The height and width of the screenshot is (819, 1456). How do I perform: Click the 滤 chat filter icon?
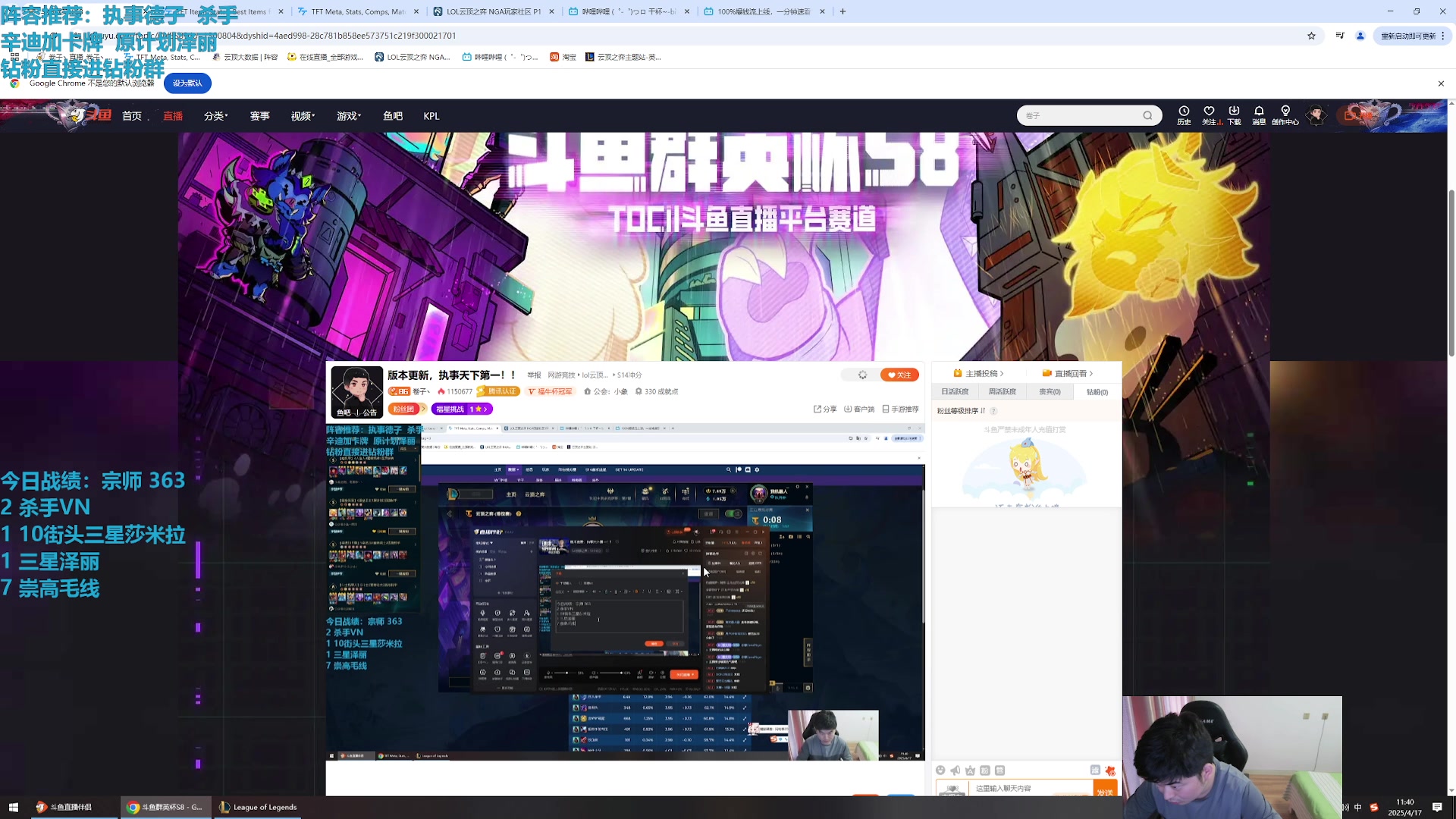1095,770
